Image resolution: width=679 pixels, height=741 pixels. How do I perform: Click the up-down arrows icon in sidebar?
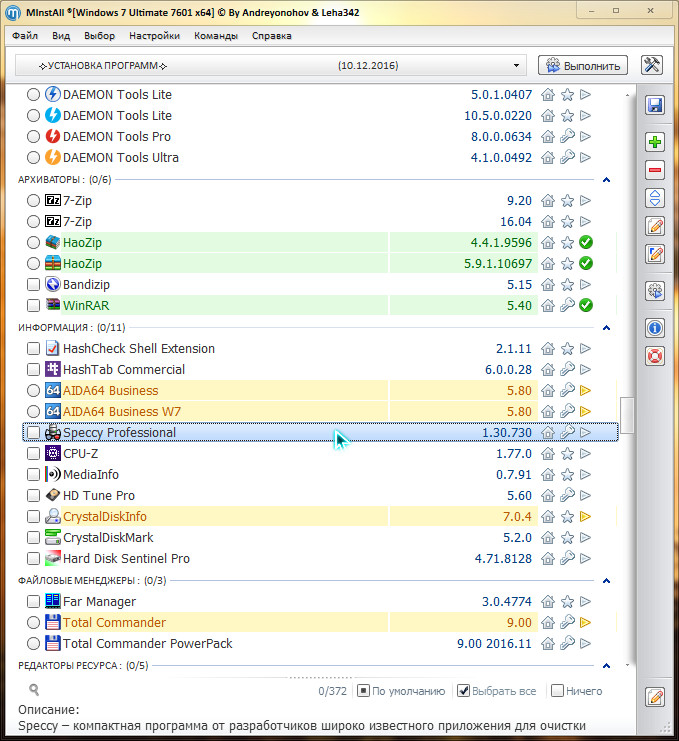[655, 198]
